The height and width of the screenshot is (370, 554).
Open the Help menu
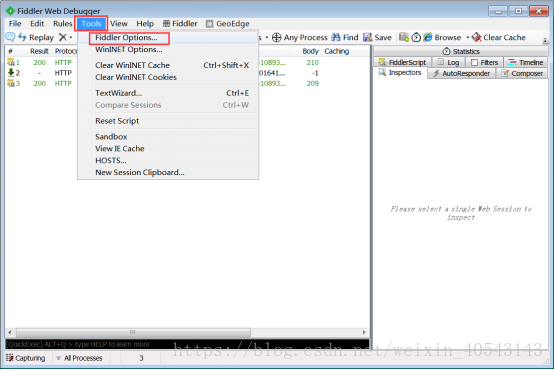[145, 24]
